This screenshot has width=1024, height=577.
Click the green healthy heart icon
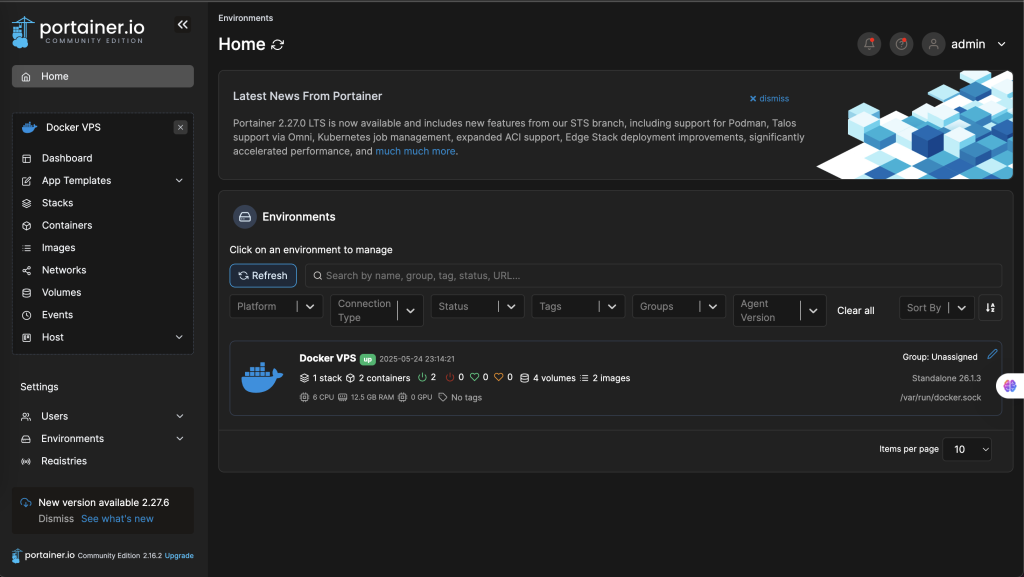474,377
